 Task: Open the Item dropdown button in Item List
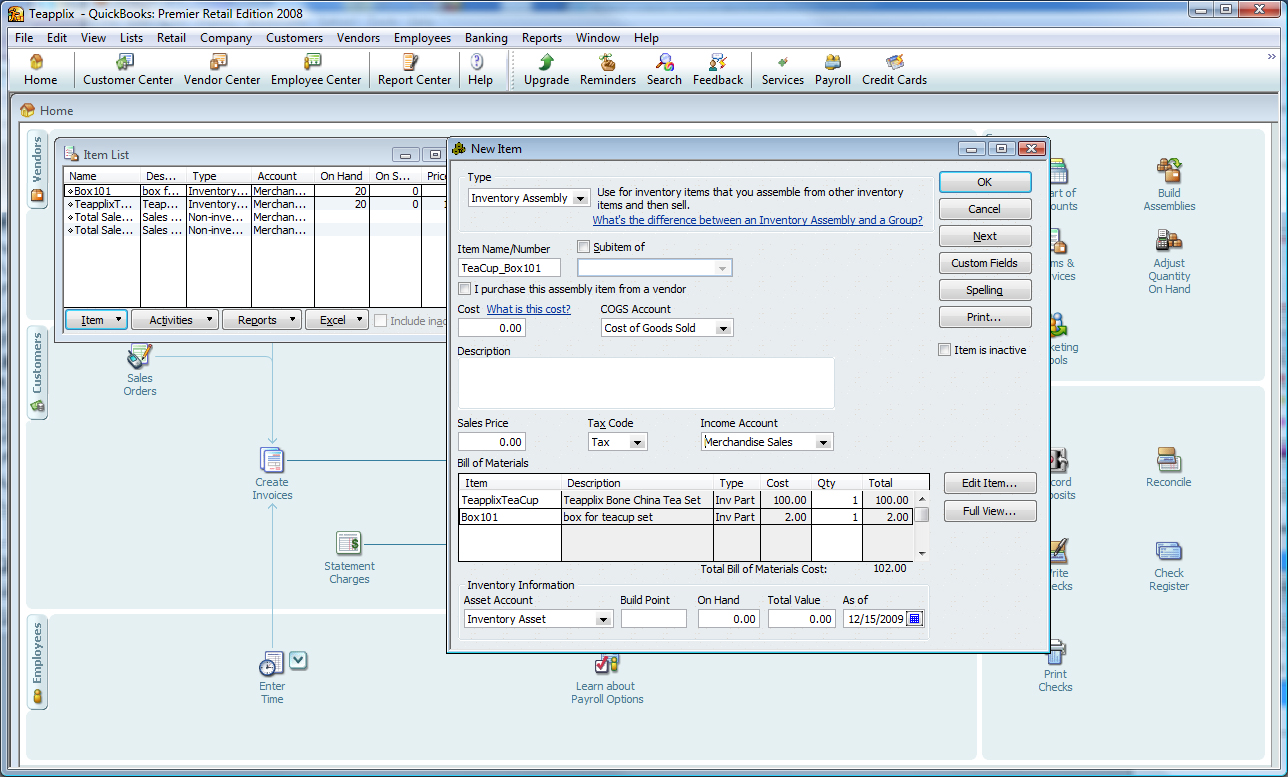click(96, 320)
